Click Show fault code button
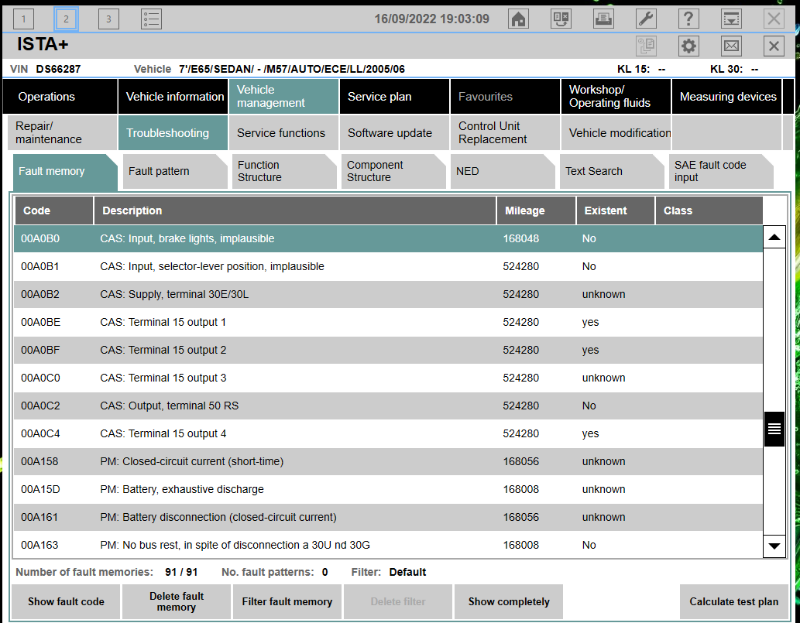800x623 pixels. pos(66,602)
